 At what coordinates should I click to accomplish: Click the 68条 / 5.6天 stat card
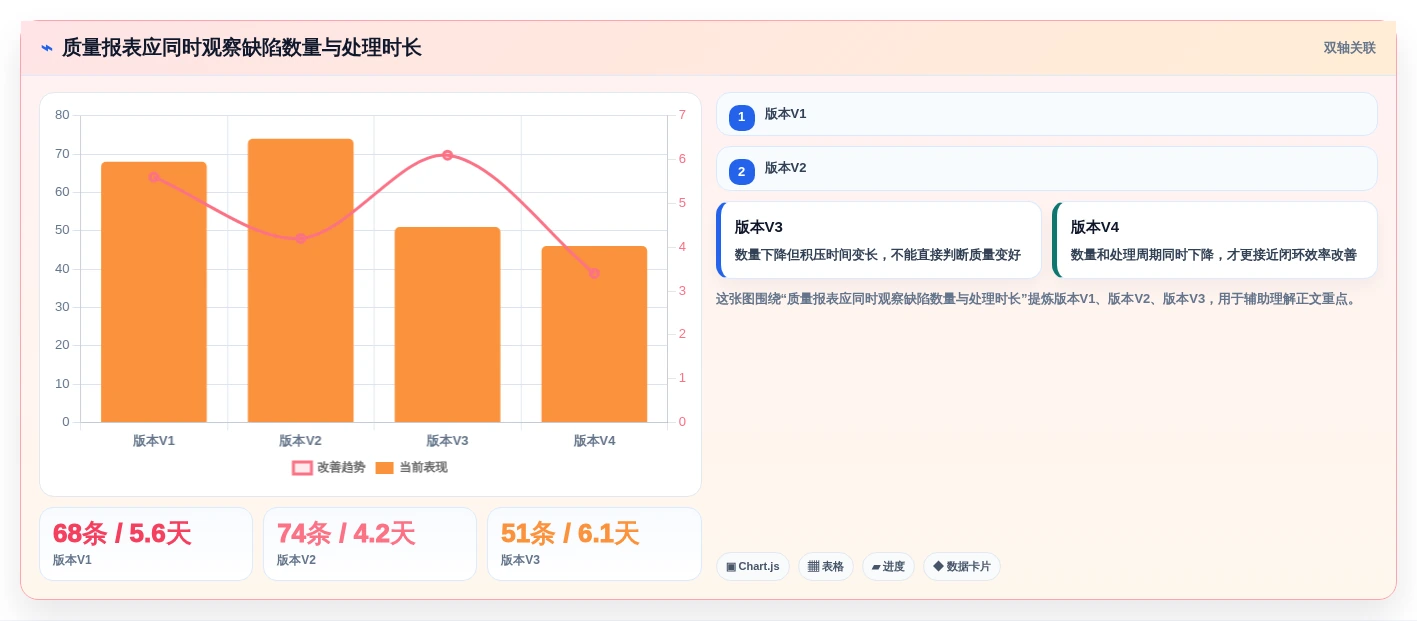pyautogui.click(x=146, y=544)
